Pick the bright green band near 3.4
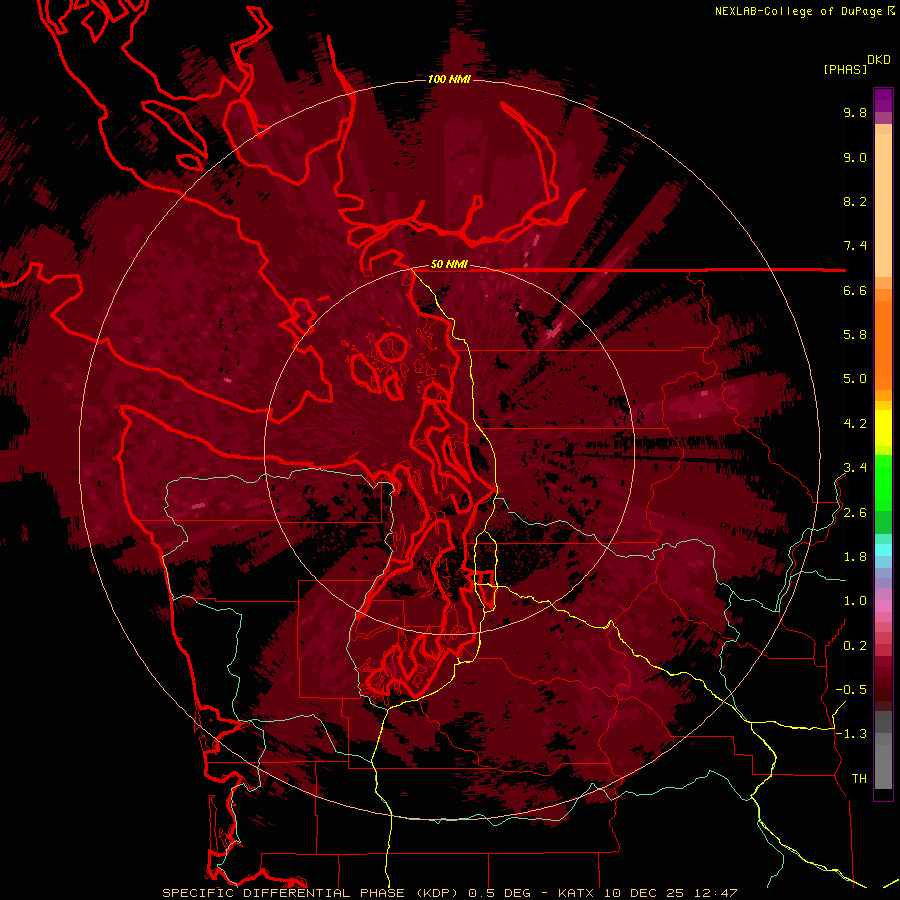 (883, 482)
